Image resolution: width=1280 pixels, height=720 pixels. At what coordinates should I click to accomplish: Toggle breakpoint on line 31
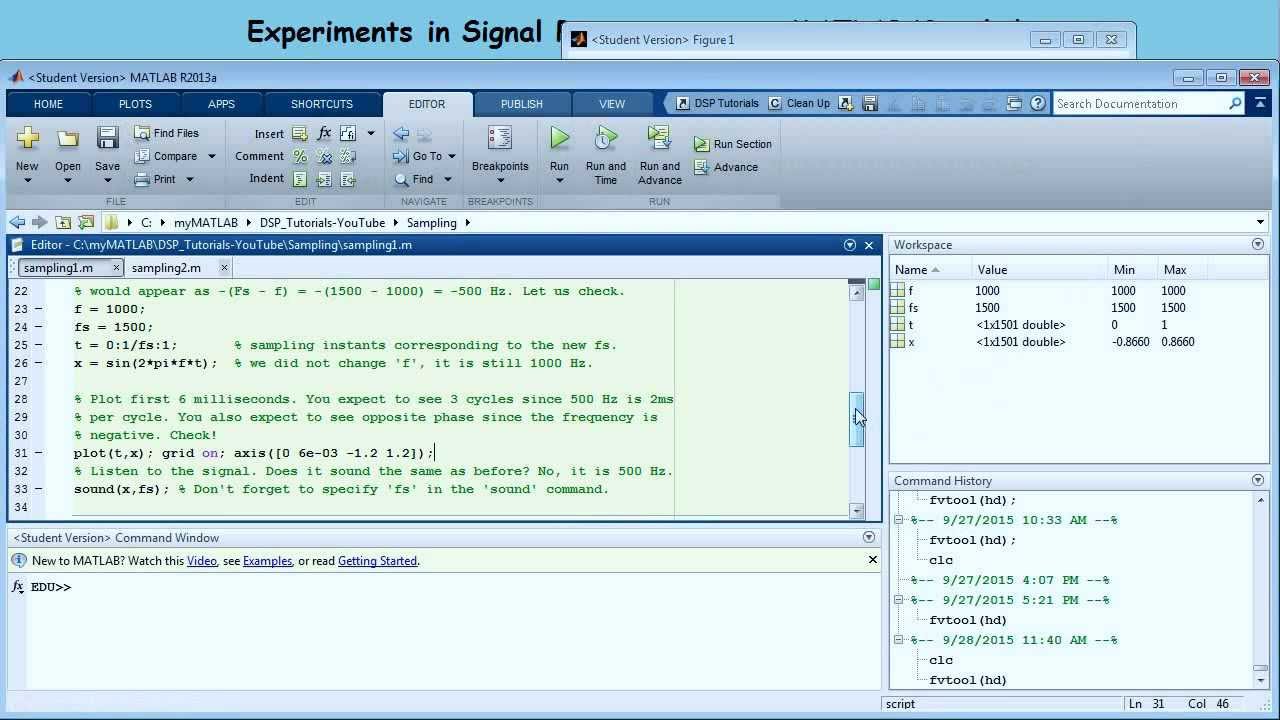pos(38,453)
